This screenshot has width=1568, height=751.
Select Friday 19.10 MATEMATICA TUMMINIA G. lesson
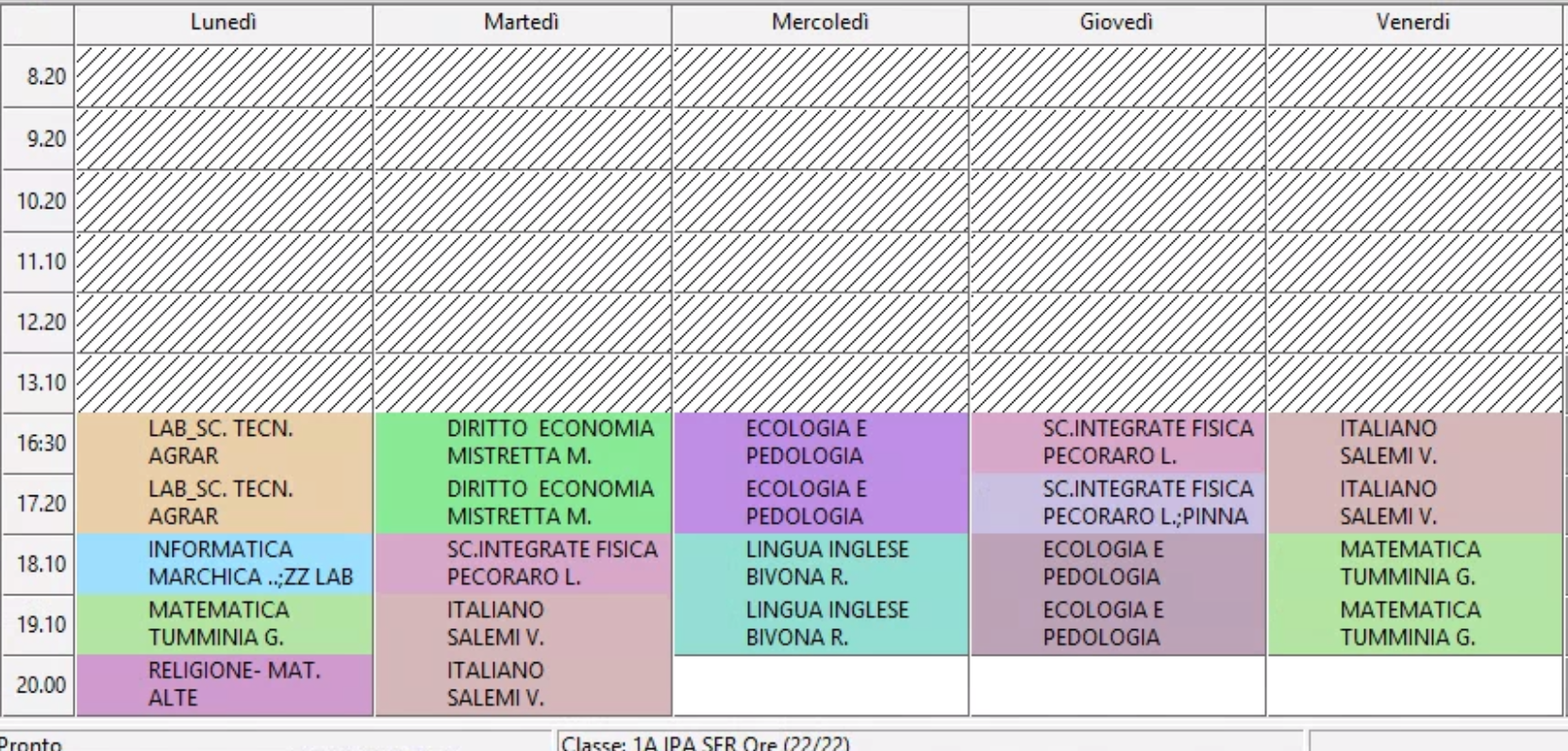click(1415, 625)
